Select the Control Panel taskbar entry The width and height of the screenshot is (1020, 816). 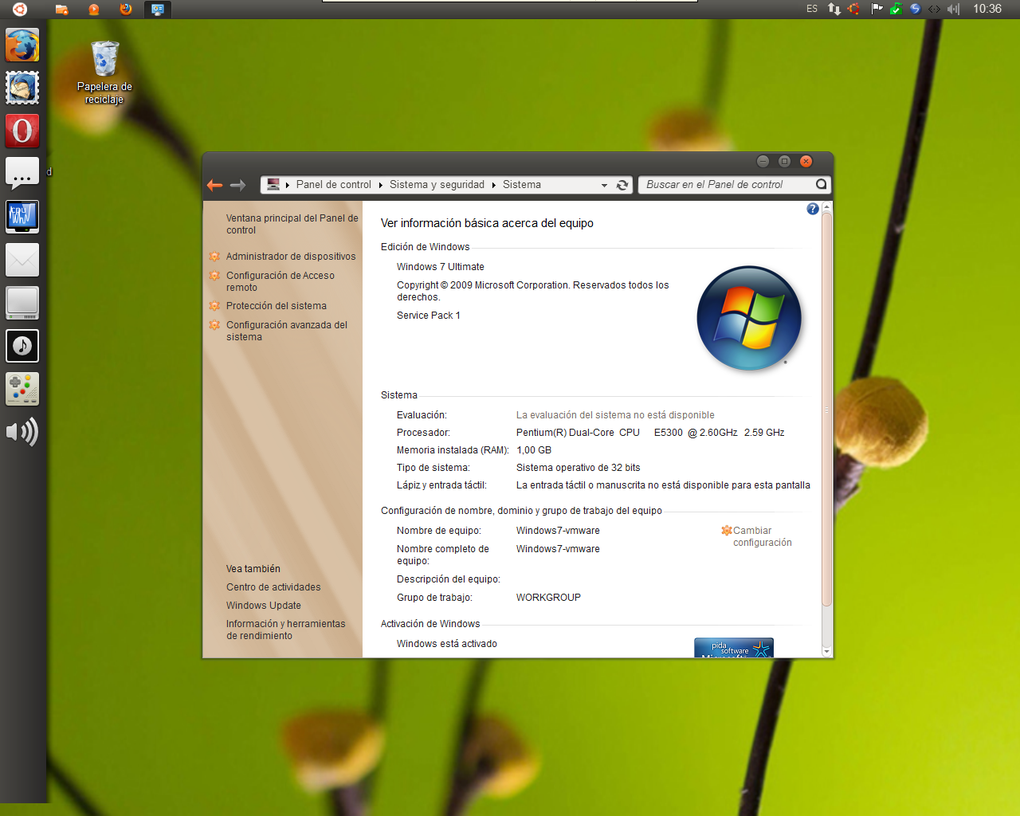pos(157,9)
